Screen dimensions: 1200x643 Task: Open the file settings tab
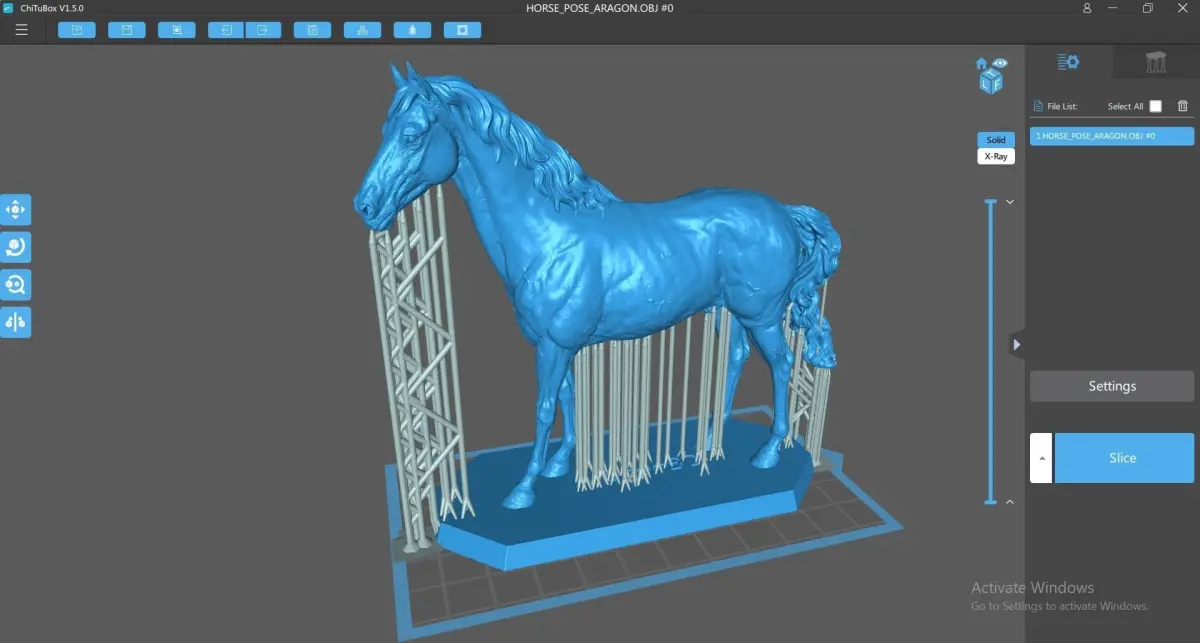tap(1069, 62)
